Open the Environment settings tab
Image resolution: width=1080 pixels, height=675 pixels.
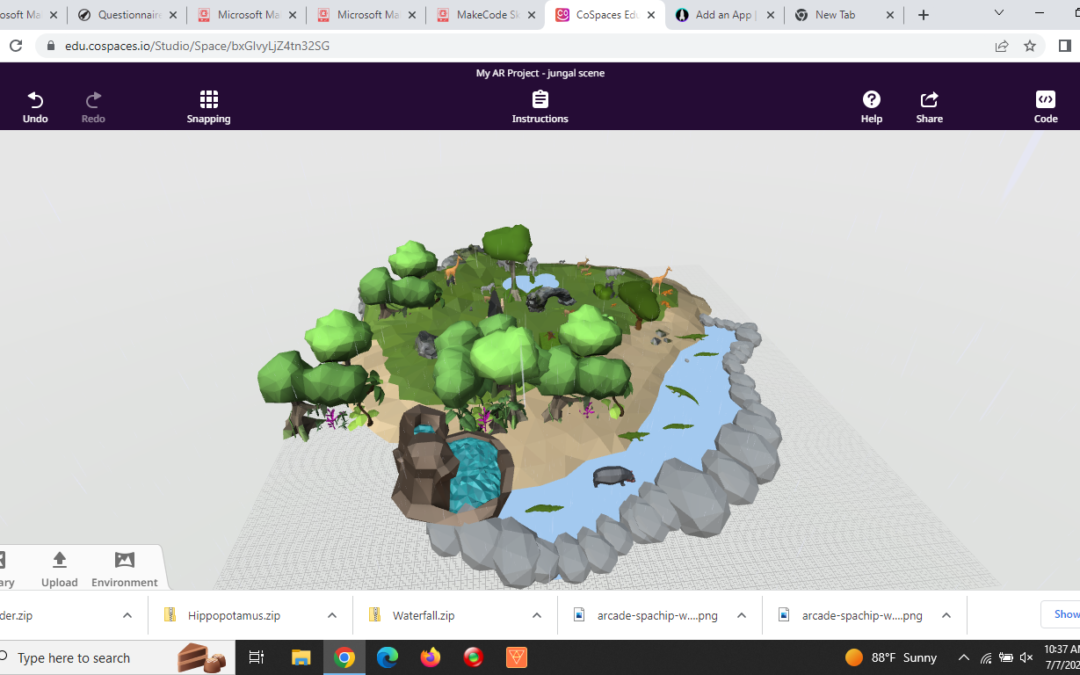125,570
